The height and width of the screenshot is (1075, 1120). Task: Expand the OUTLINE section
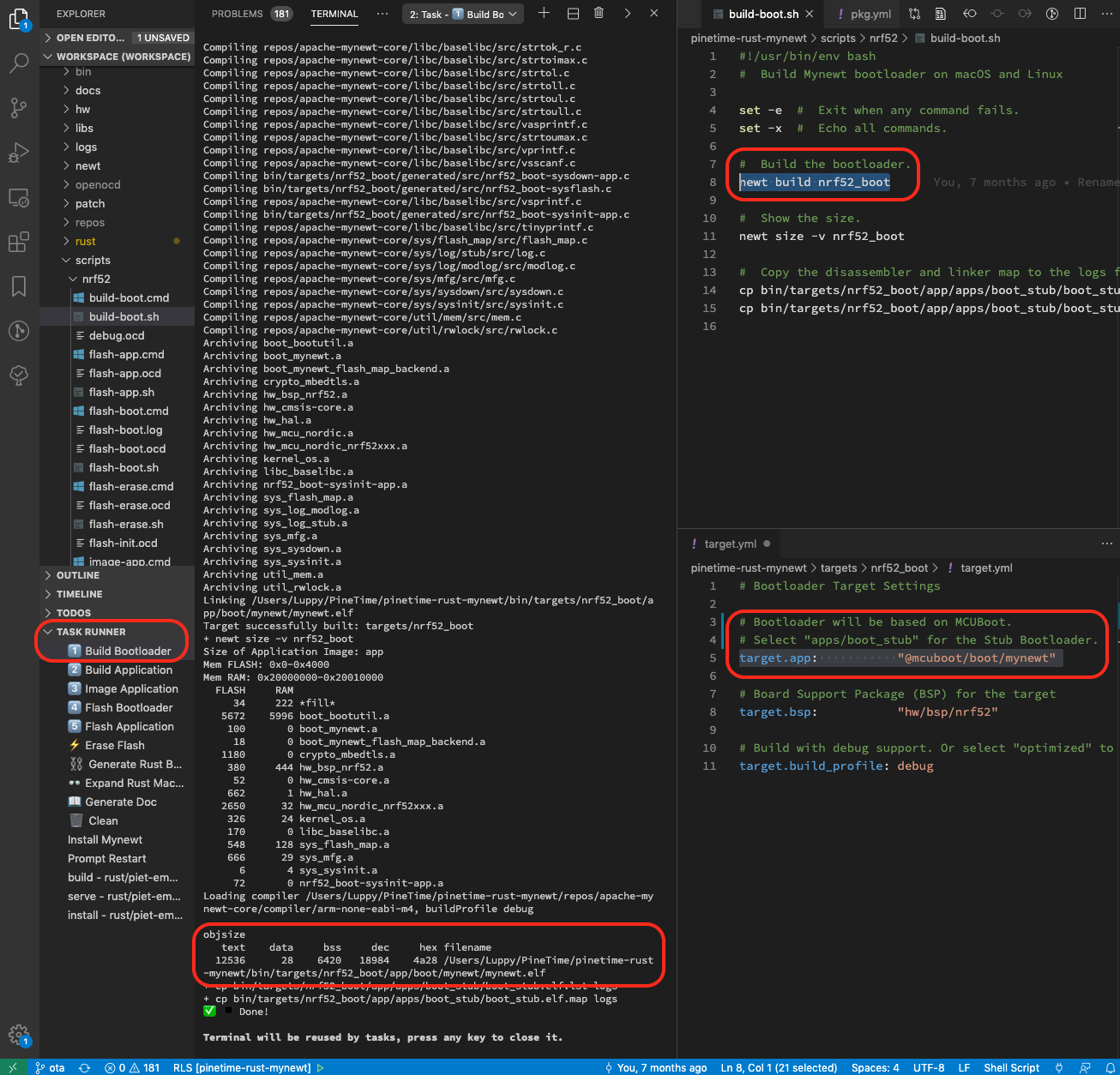[78, 575]
